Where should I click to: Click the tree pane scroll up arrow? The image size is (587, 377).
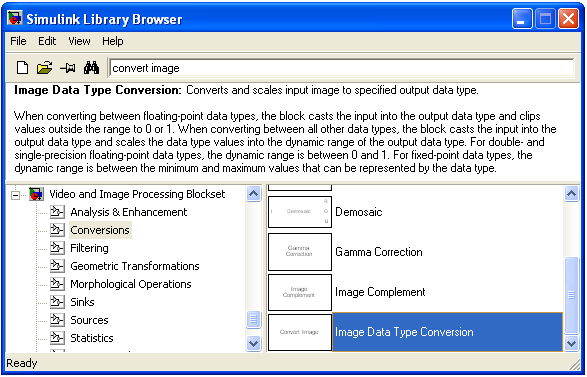(253, 194)
